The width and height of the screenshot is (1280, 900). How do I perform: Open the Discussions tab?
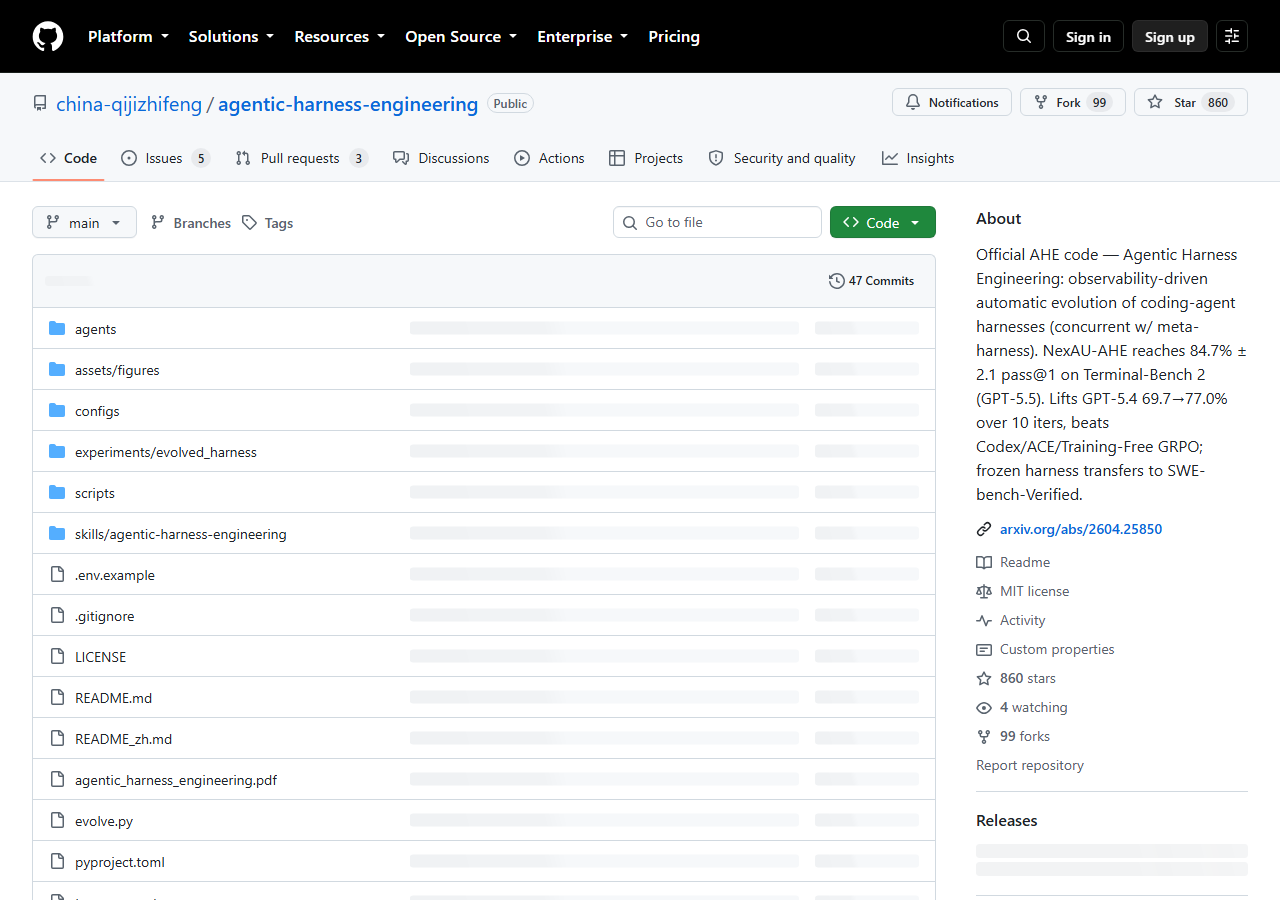point(441,158)
